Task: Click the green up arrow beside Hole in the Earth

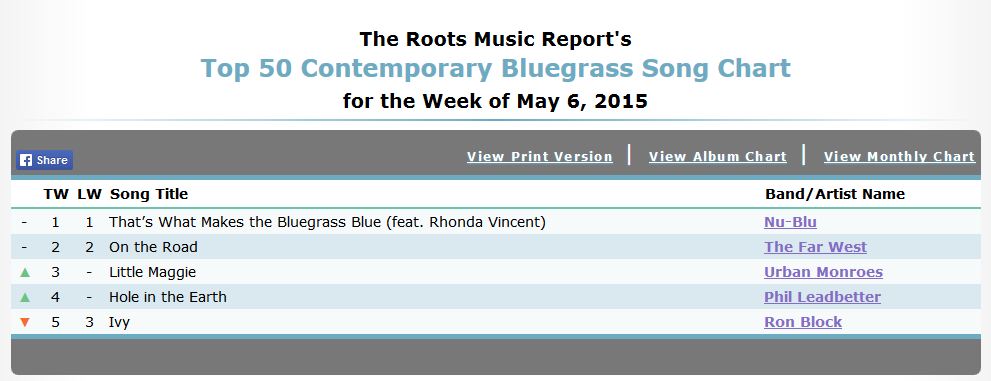Action: (x=25, y=297)
